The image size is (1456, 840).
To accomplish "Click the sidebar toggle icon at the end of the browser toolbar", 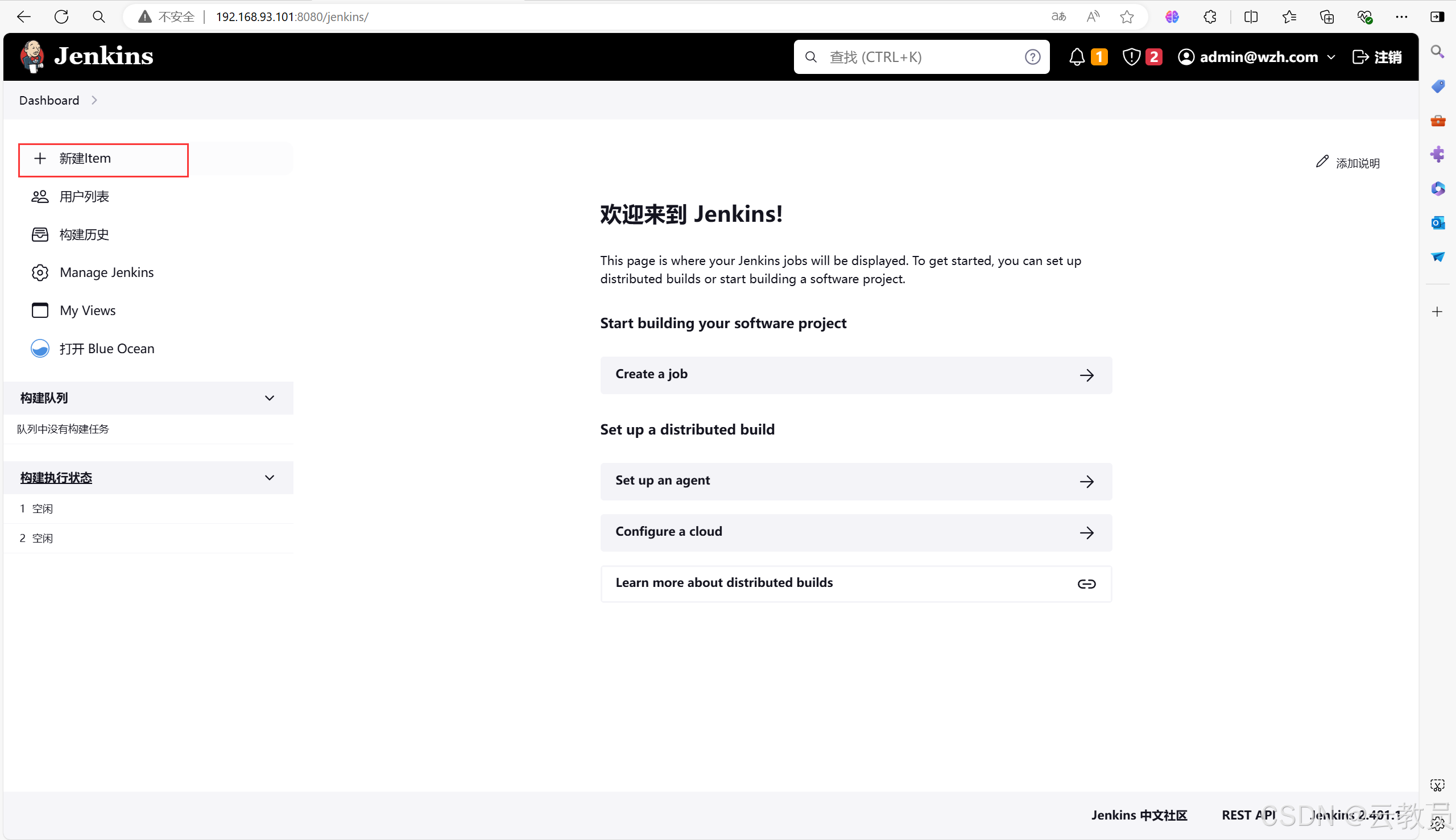I will [x=1438, y=16].
